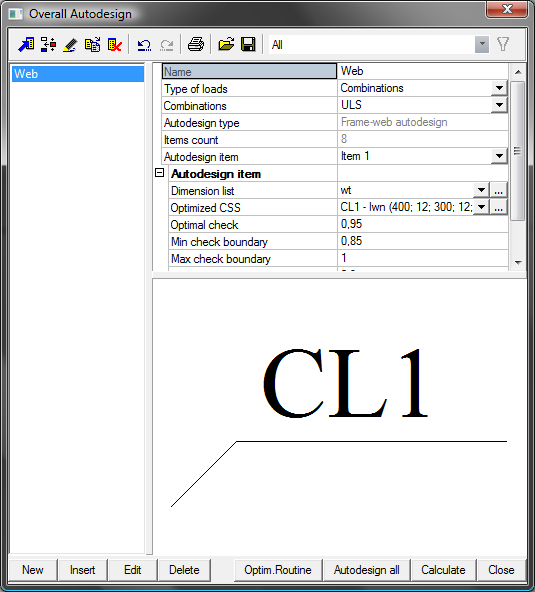The width and height of the screenshot is (535, 592).
Task: Click the insert item toolbar icon
Action: click(48, 45)
